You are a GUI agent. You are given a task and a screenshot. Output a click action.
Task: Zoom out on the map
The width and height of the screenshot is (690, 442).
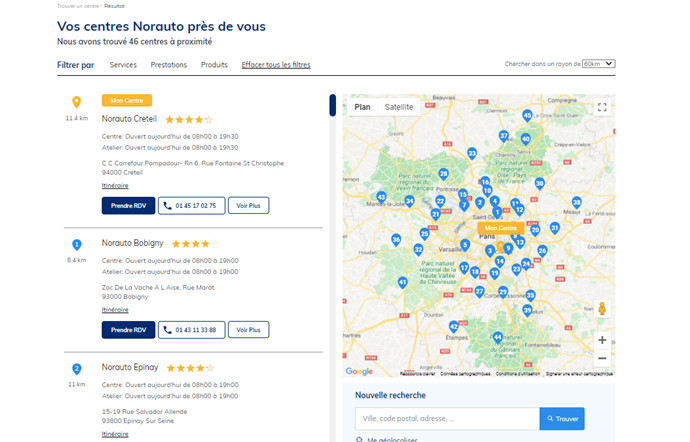(x=602, y=358)
